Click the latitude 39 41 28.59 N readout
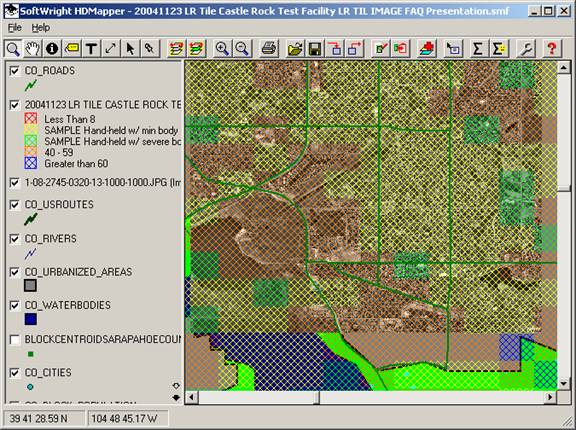The width and height of the screenshot is (576, 430). 38,419
